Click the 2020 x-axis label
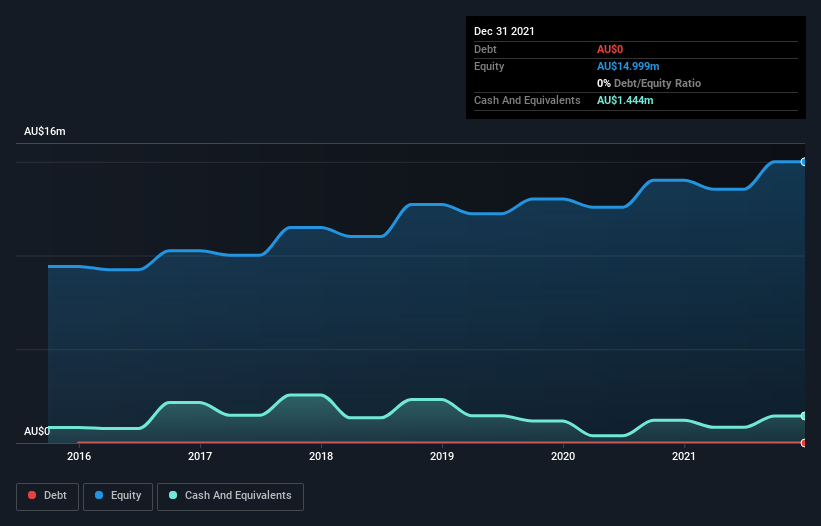Image resolution: width=821 pixels, height=526 pixels. 563,456
